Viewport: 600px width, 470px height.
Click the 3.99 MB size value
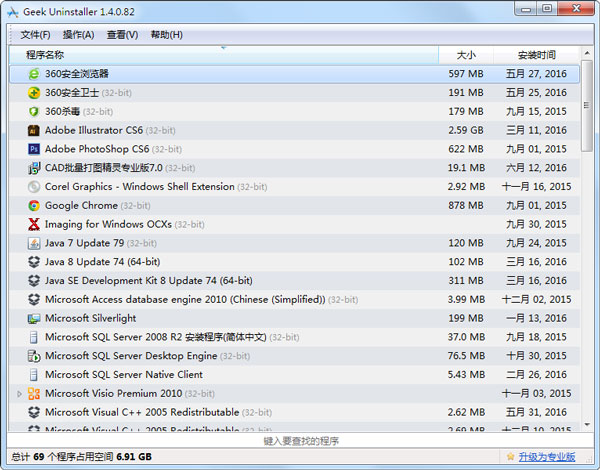[466, 299]
